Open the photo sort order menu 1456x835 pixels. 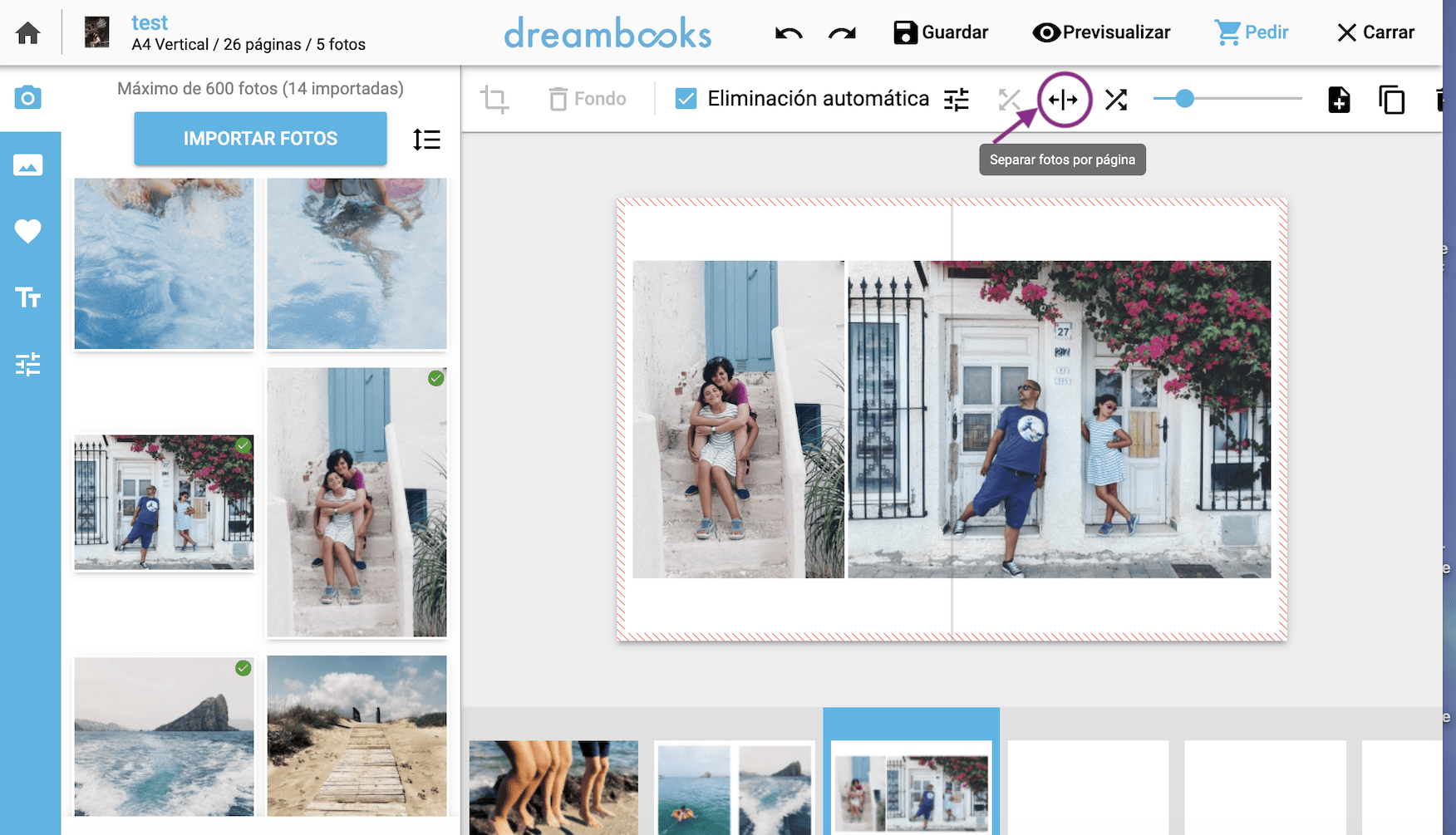pos(426,140)
